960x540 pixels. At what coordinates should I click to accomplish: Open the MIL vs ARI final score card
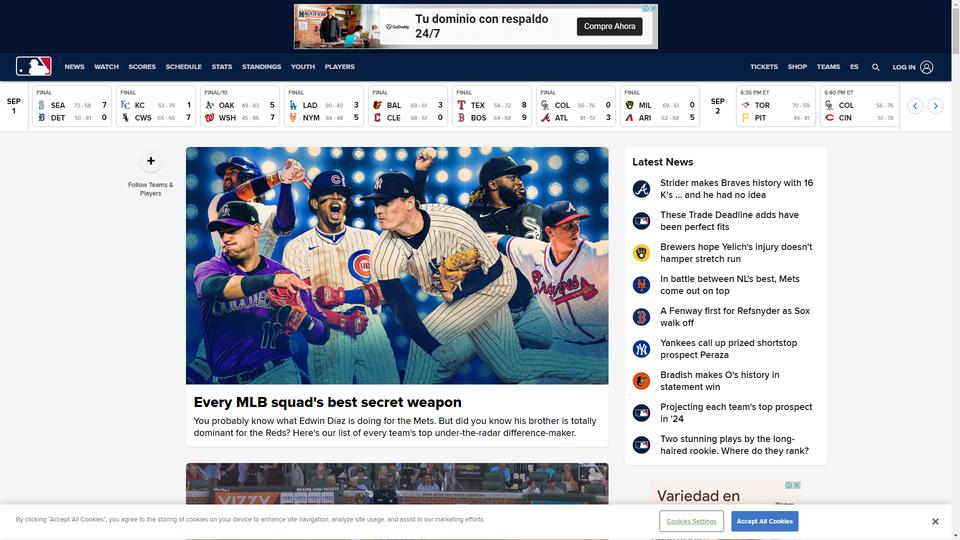660,106
